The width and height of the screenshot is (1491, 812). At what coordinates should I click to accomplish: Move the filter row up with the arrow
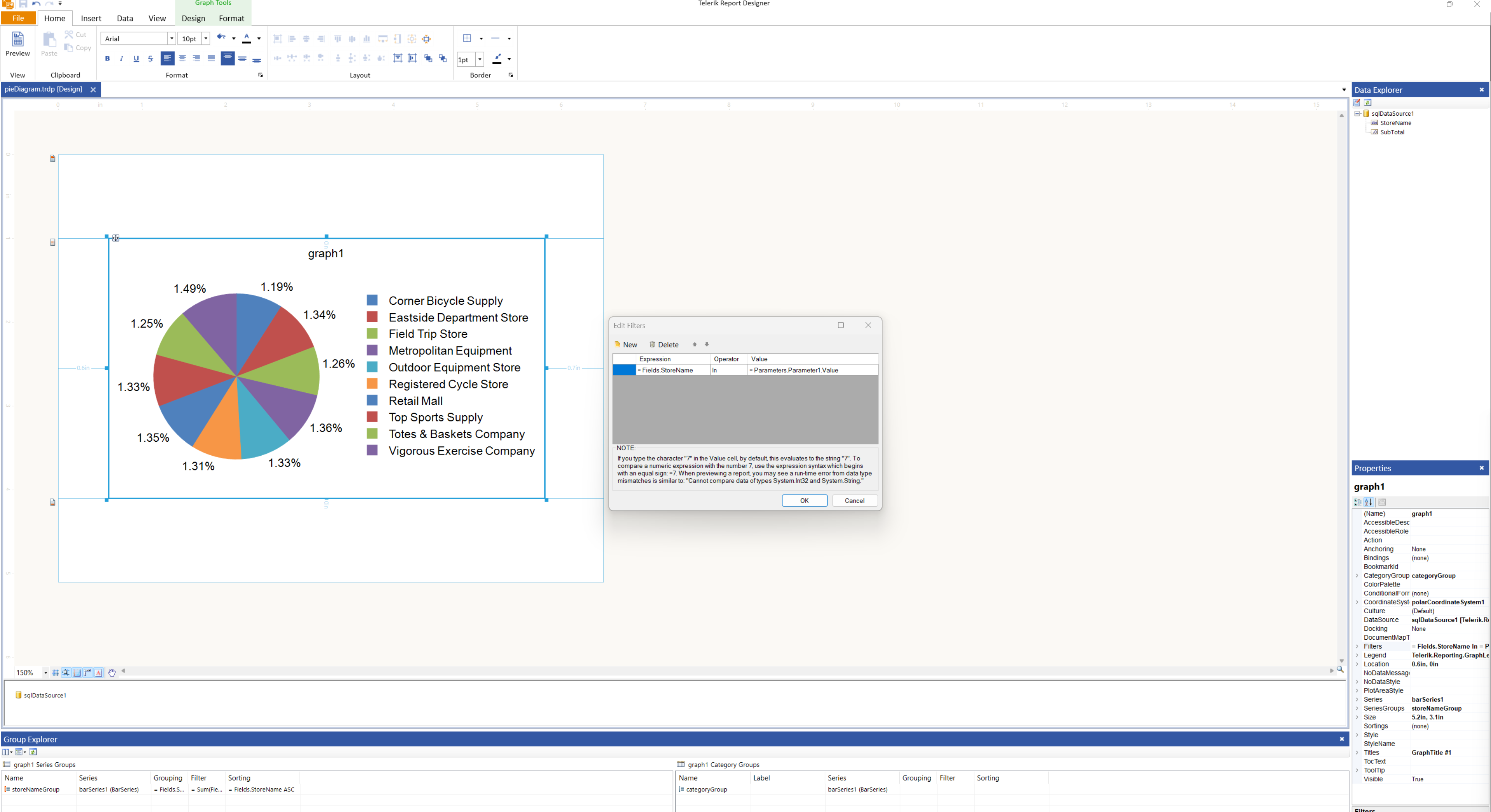point(695,344)
